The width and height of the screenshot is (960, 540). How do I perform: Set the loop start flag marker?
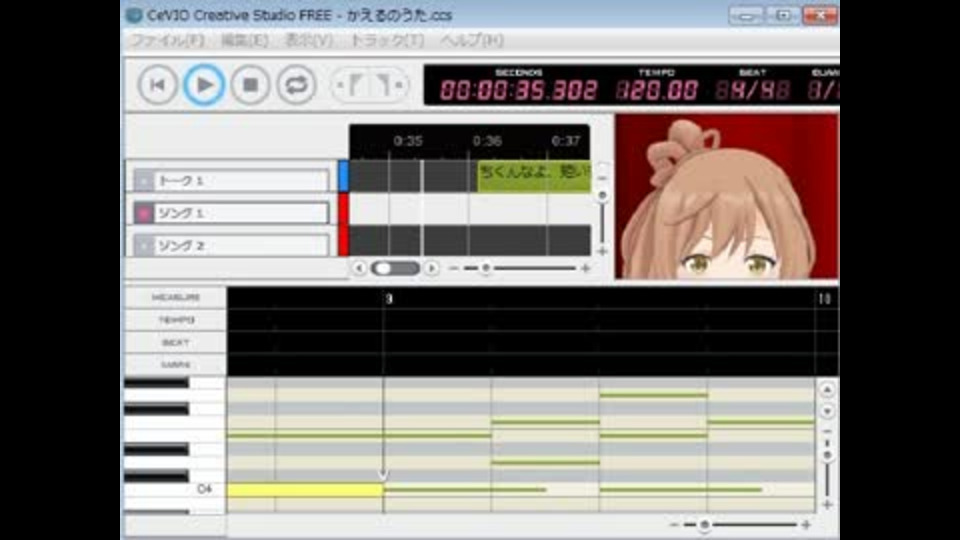pyautogui.click(x=353, y=84)
